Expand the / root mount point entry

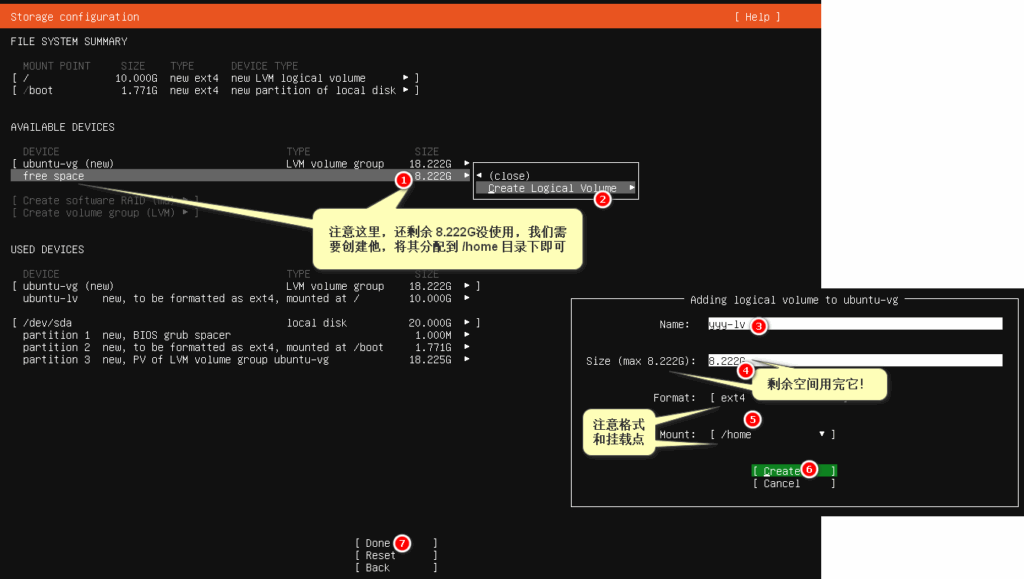[214, 78]
